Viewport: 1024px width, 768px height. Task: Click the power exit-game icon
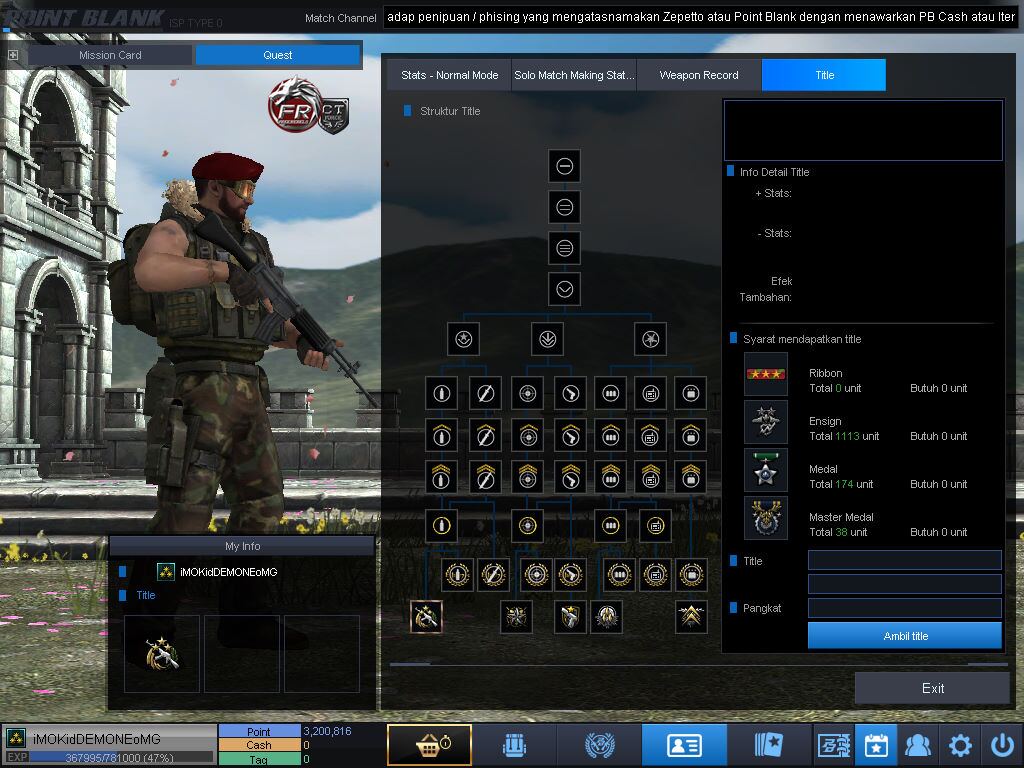click(1002, 744)
